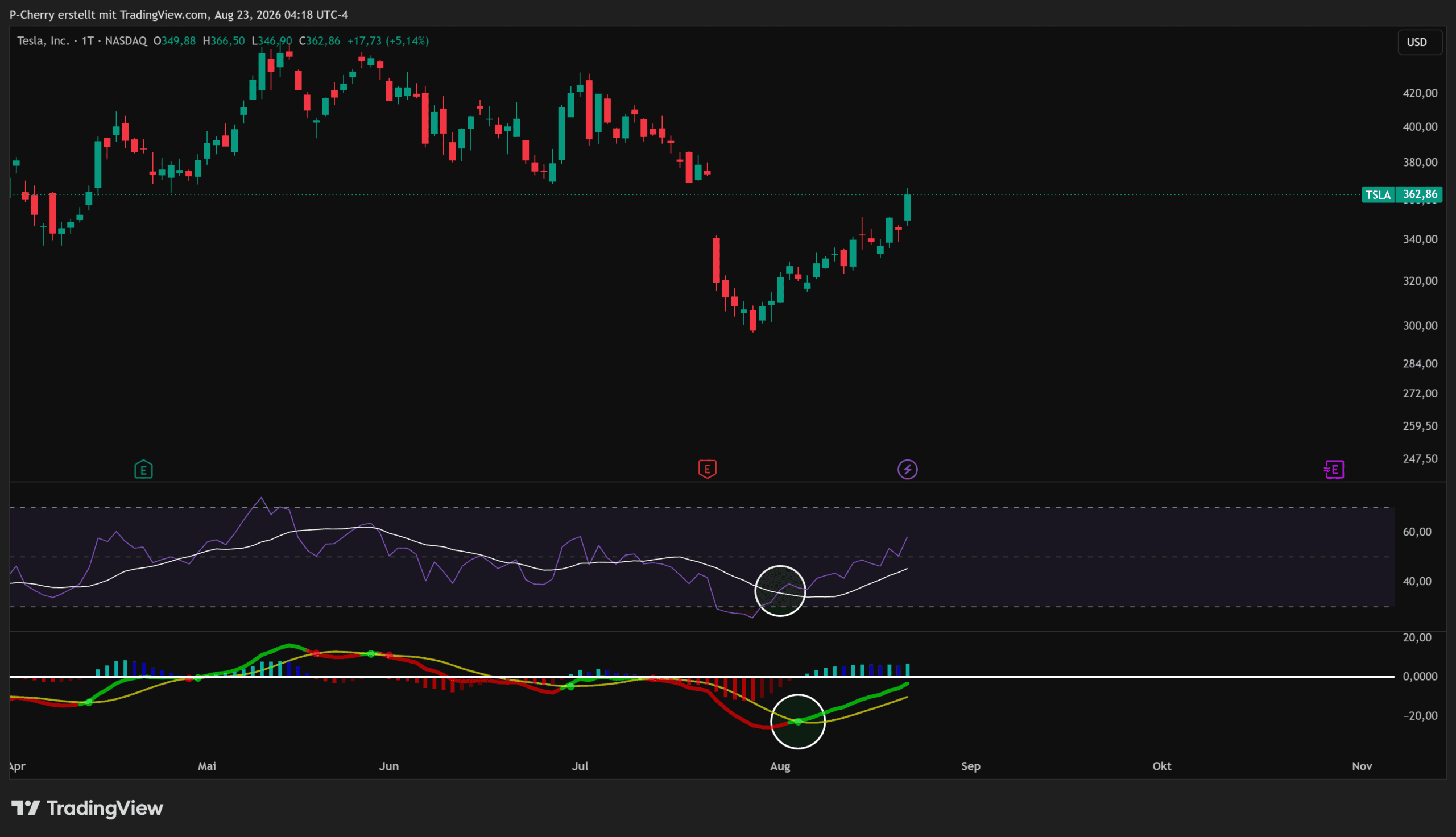The width and height of the screenshot is (1456, 837).
Task: Click the Jun label on time axis
Action: pos(389,766)
